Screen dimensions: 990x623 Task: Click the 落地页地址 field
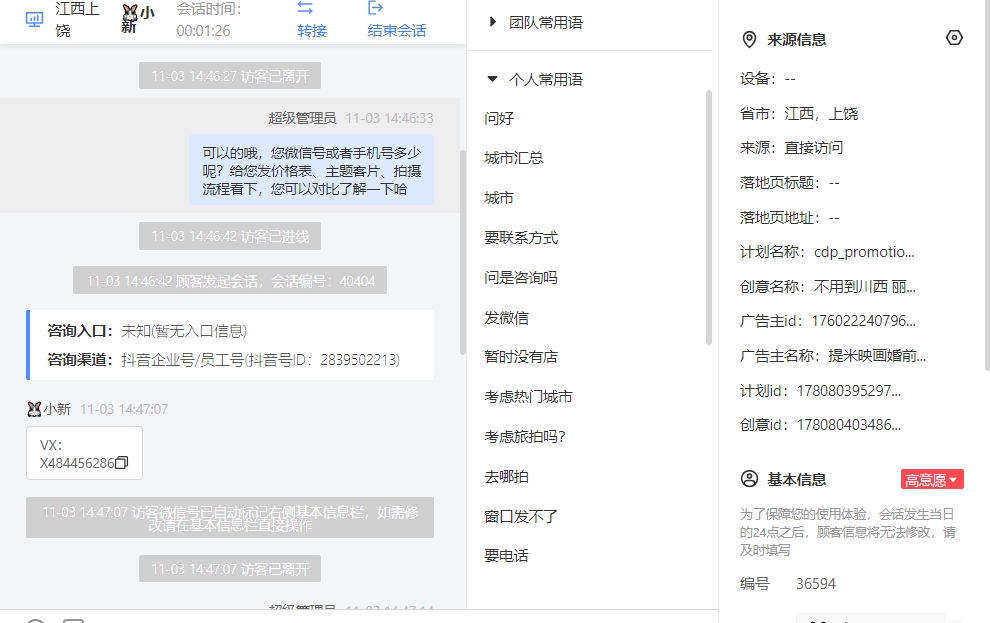(x=790, y=218)
